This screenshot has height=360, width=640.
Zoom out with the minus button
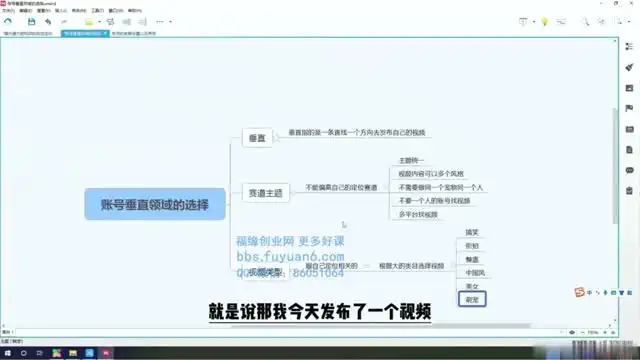(582, 333)
